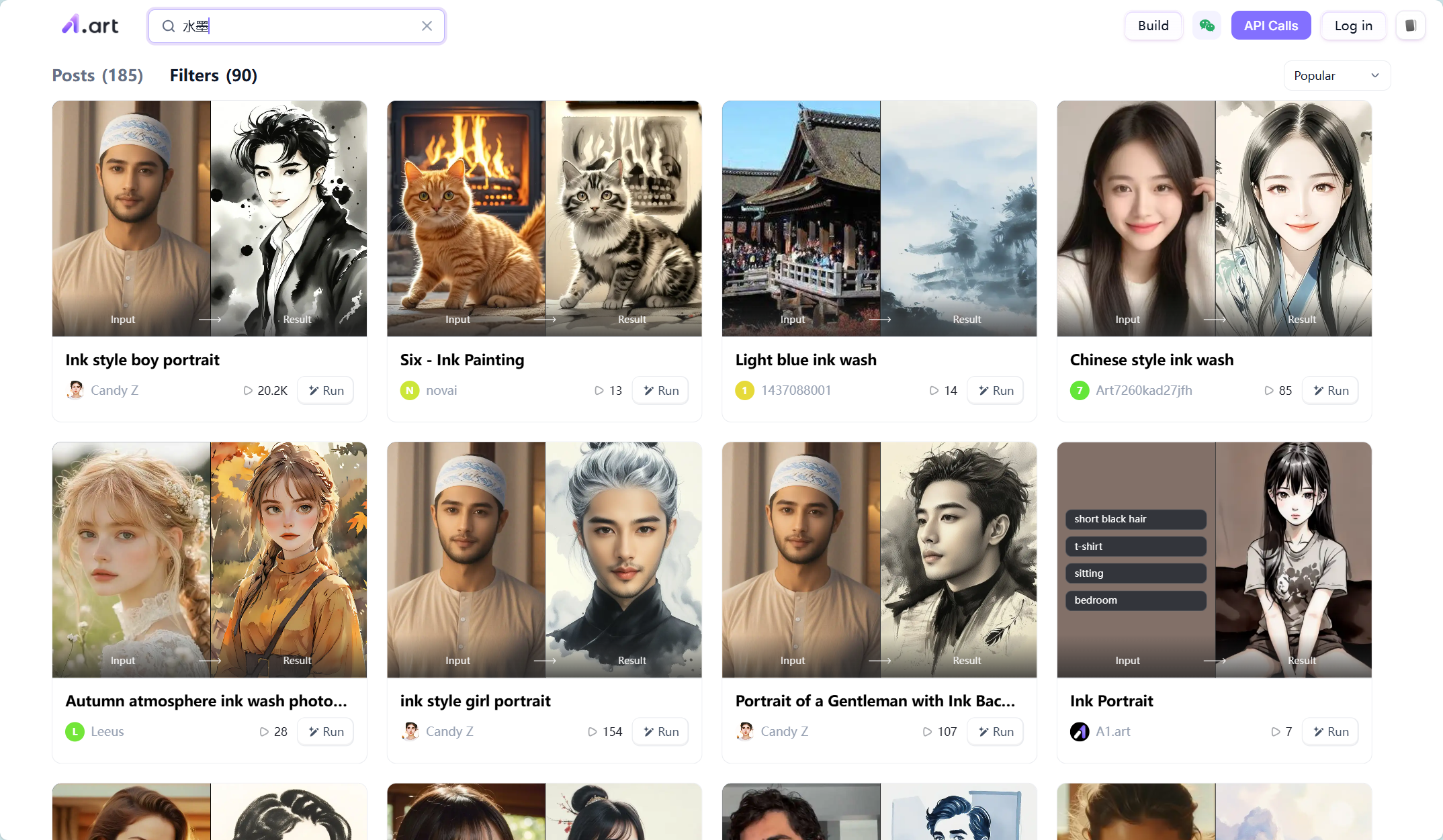Open ink style girl portrait thumbnail
Image resolution: width=1443 pixels, height=840 pixels.
544,559
